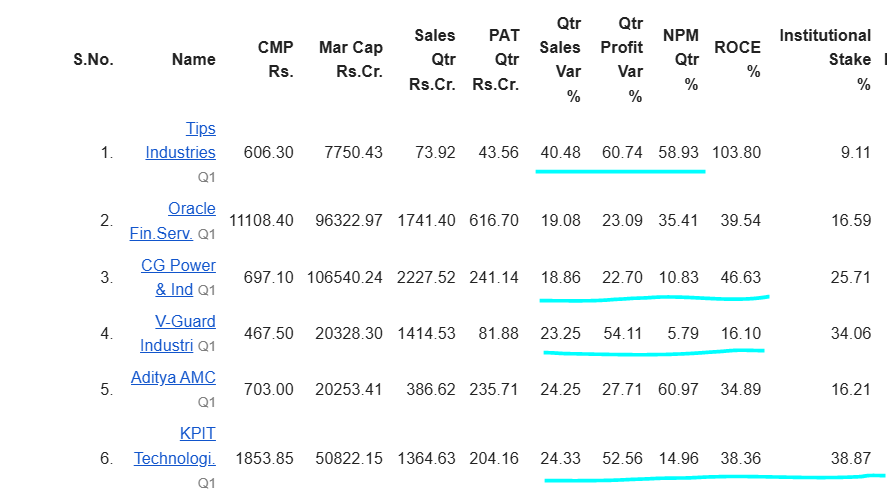The width and height of the screenshot is (887, 502).
Task: Open the Aditya AMC company link
Action: (x=173, y=377)
